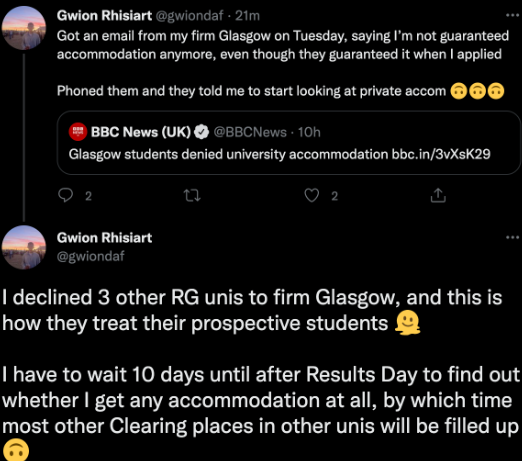Open the share icon on first tweet
The height and width of the screenshot is (461, 522).
coord(438,195)
